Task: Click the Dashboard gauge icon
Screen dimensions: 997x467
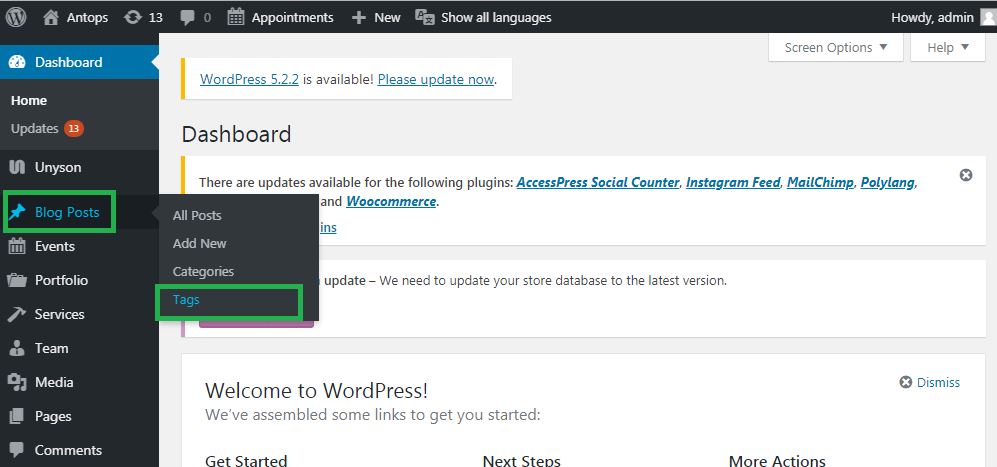Action: click(18, 62)
